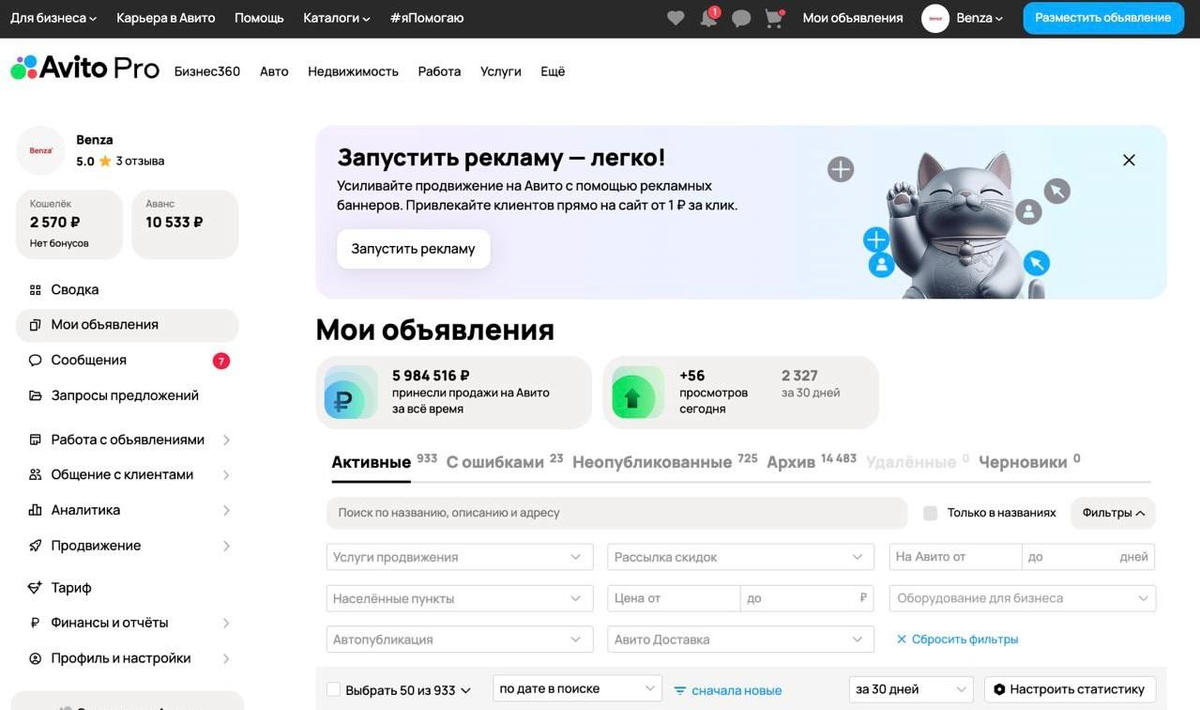Open Ещё navigation item

click(552, 71)
